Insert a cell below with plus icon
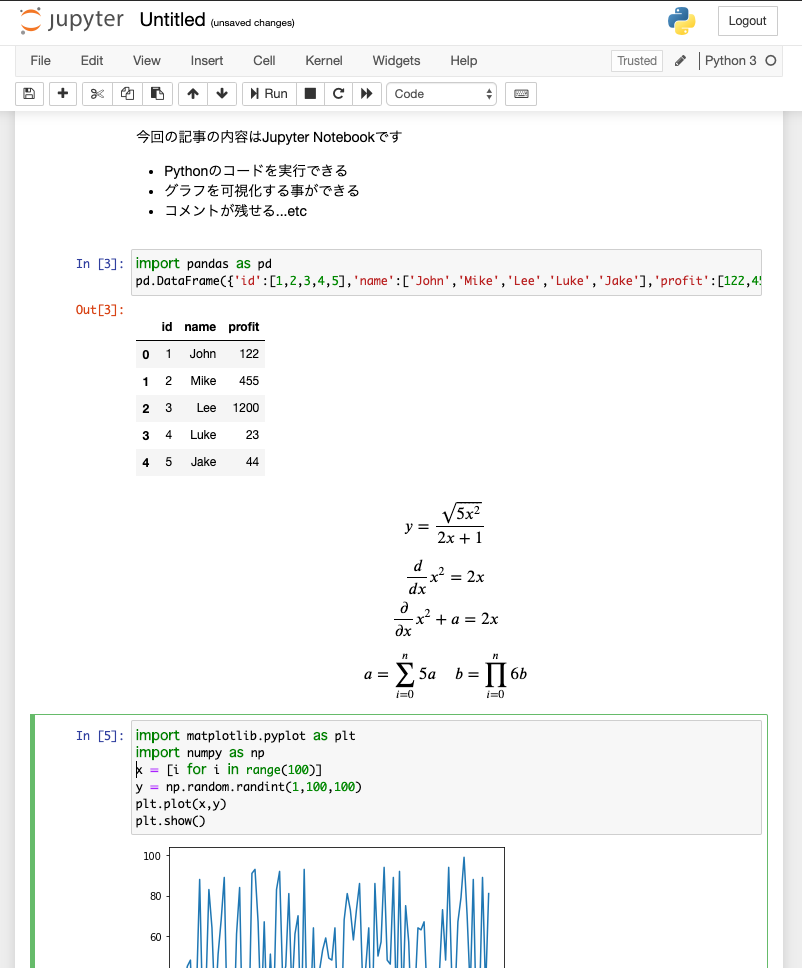 click(x=63, y=94)
